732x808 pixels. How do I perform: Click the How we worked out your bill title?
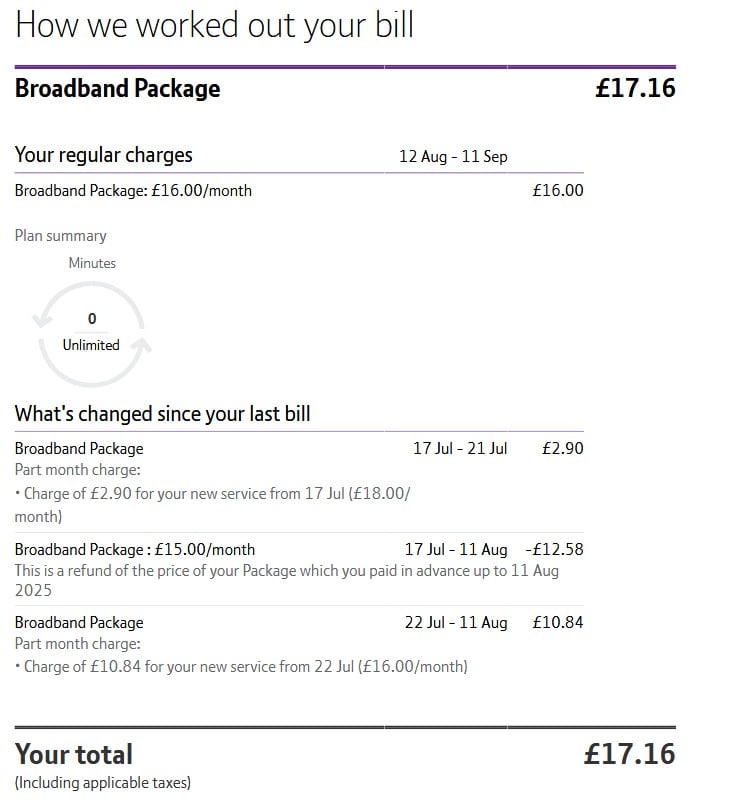click(214, 26)
